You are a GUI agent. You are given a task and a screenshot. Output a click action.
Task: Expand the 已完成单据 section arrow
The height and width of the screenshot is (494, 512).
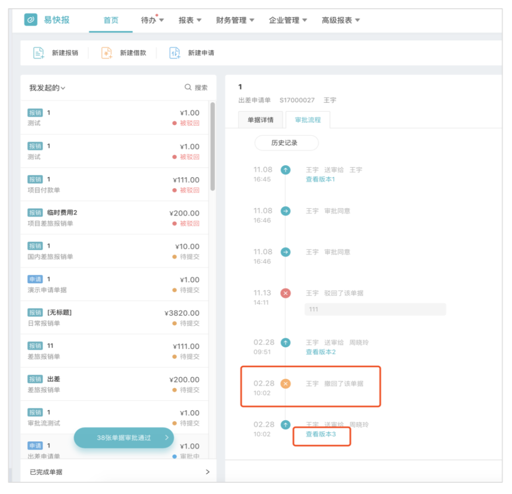click(x=207, y=472)
